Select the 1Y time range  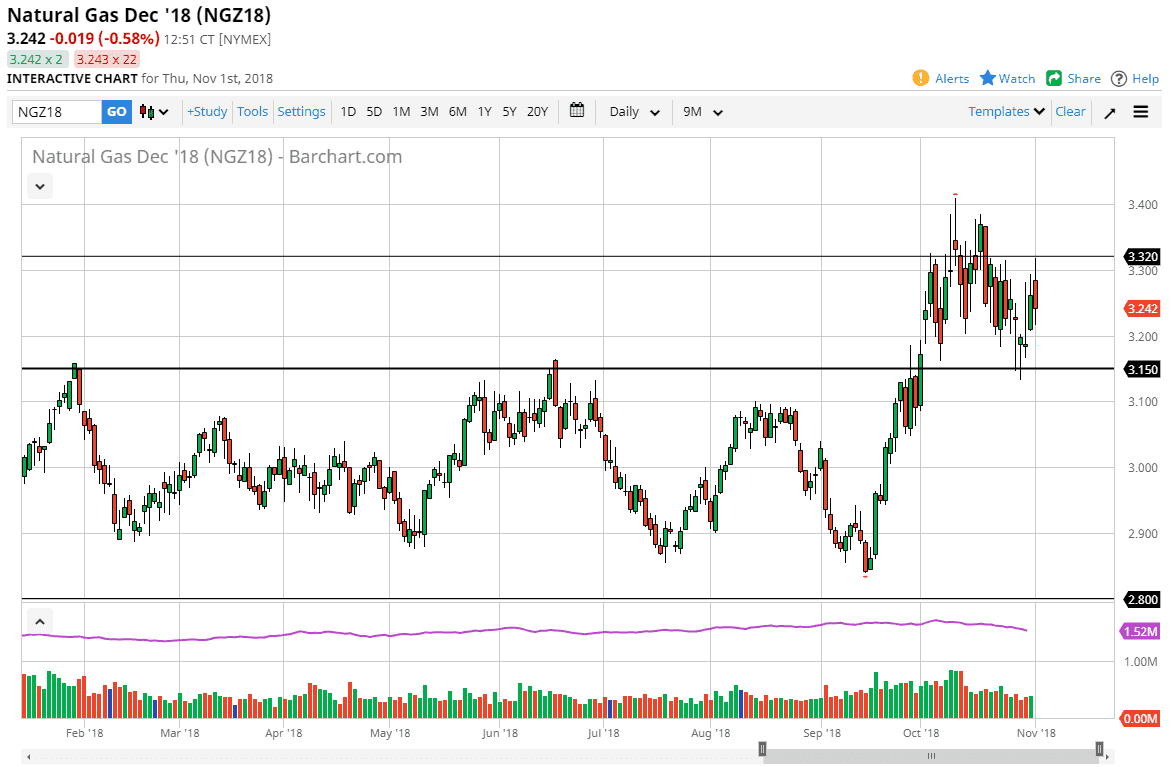click(x=485, y=111)
